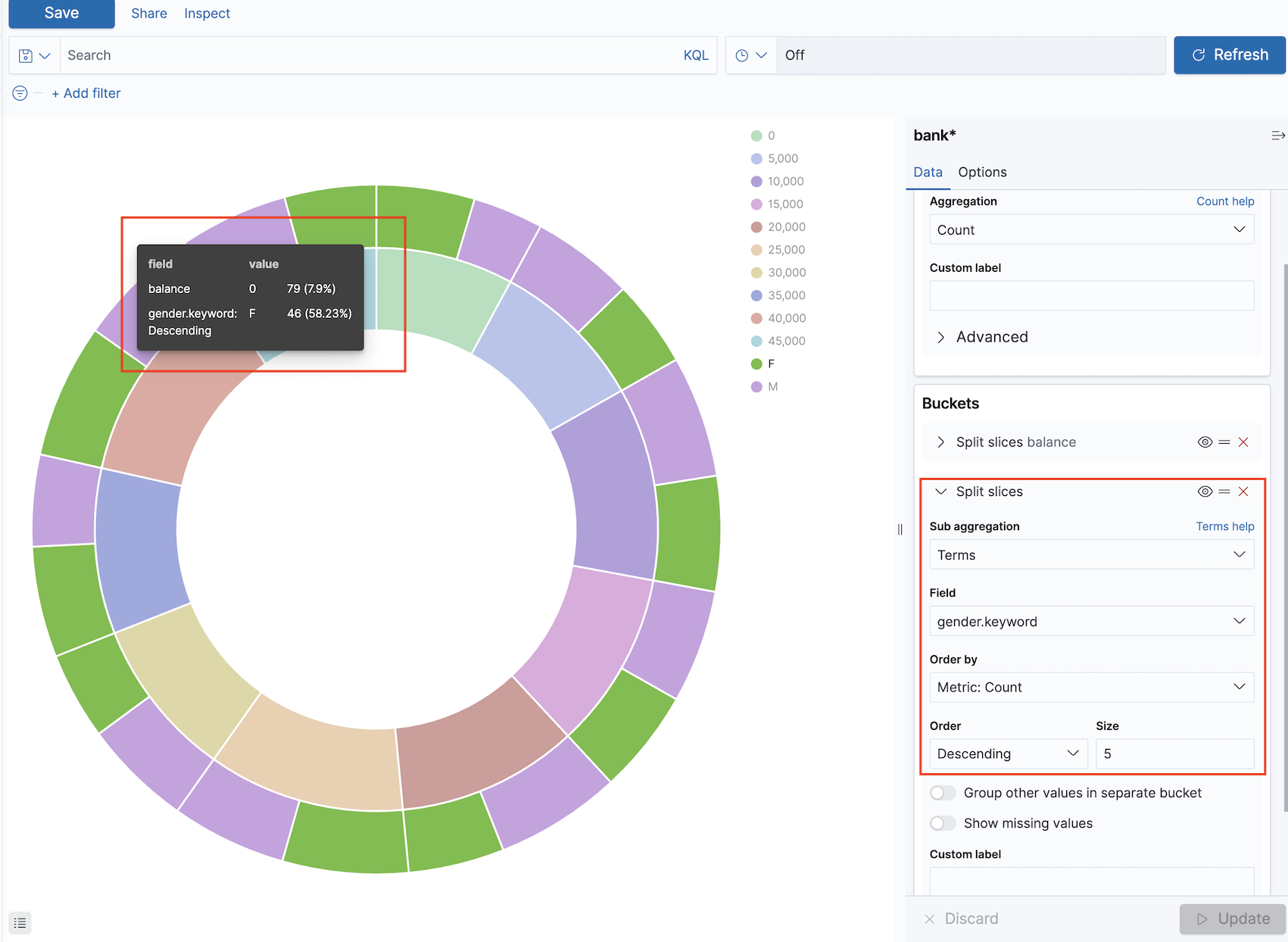Toggle visibility of expanded Split slices bucket
The image size is (1288, 942).
pyautogui.click(x=1205, y=491)
